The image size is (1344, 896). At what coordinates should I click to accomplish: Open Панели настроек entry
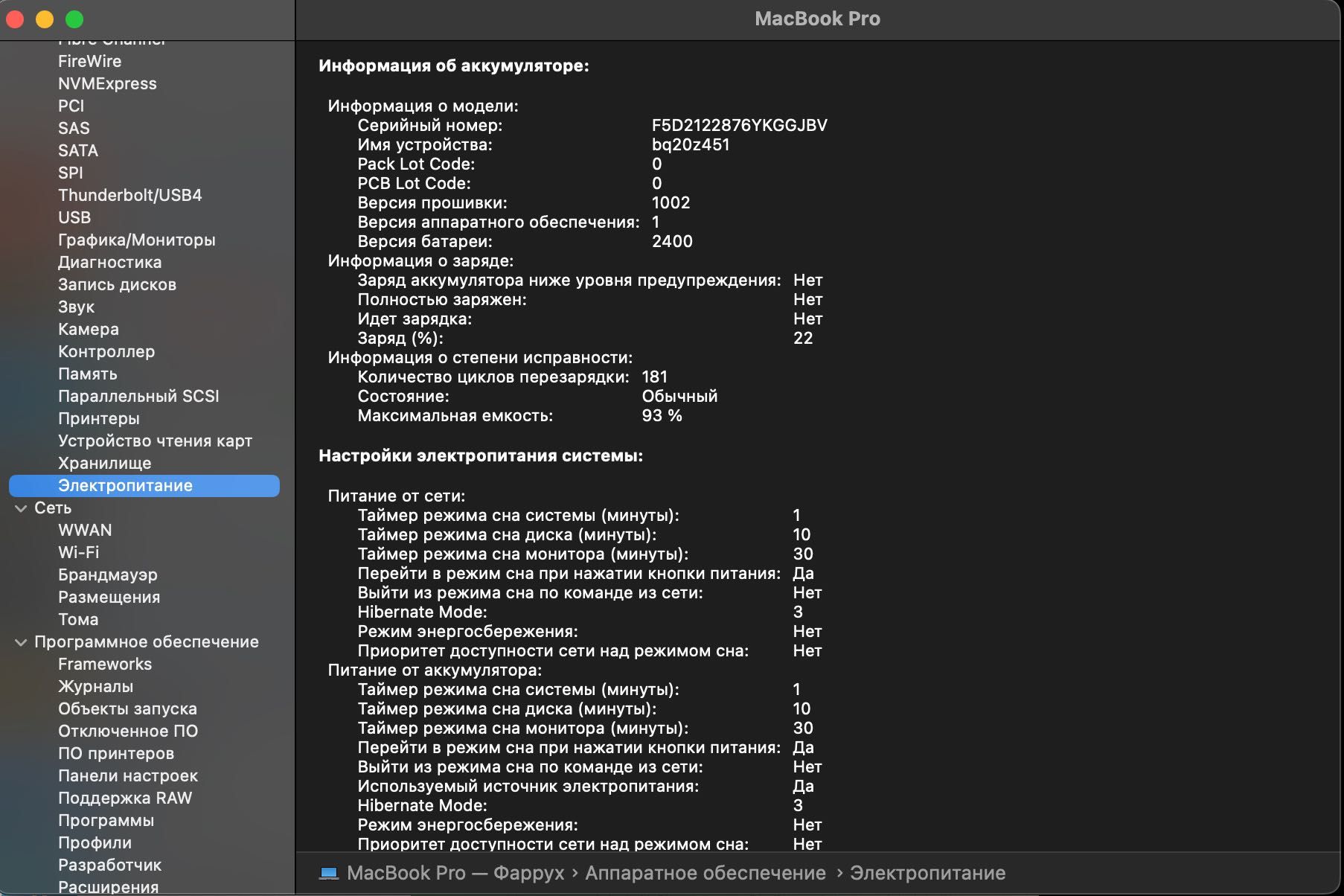pyautogui.click(x=128, y=775)
